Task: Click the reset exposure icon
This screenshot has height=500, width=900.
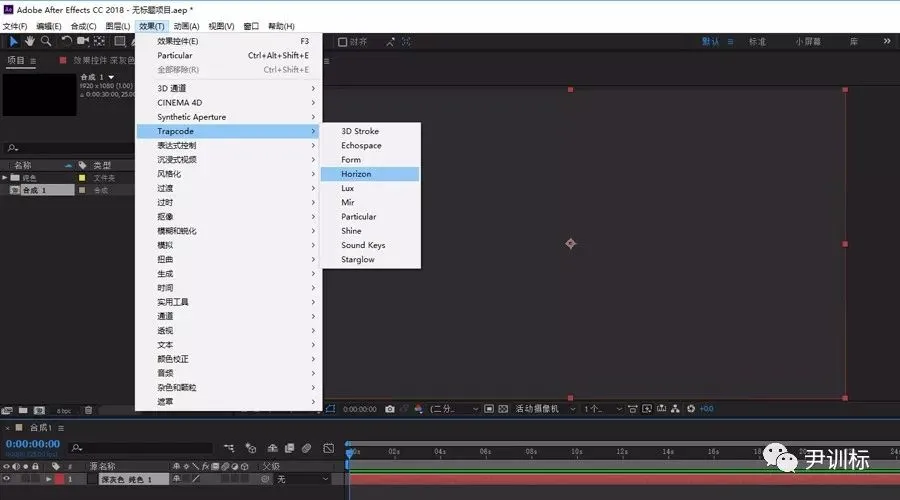Action: pos(691,409)
